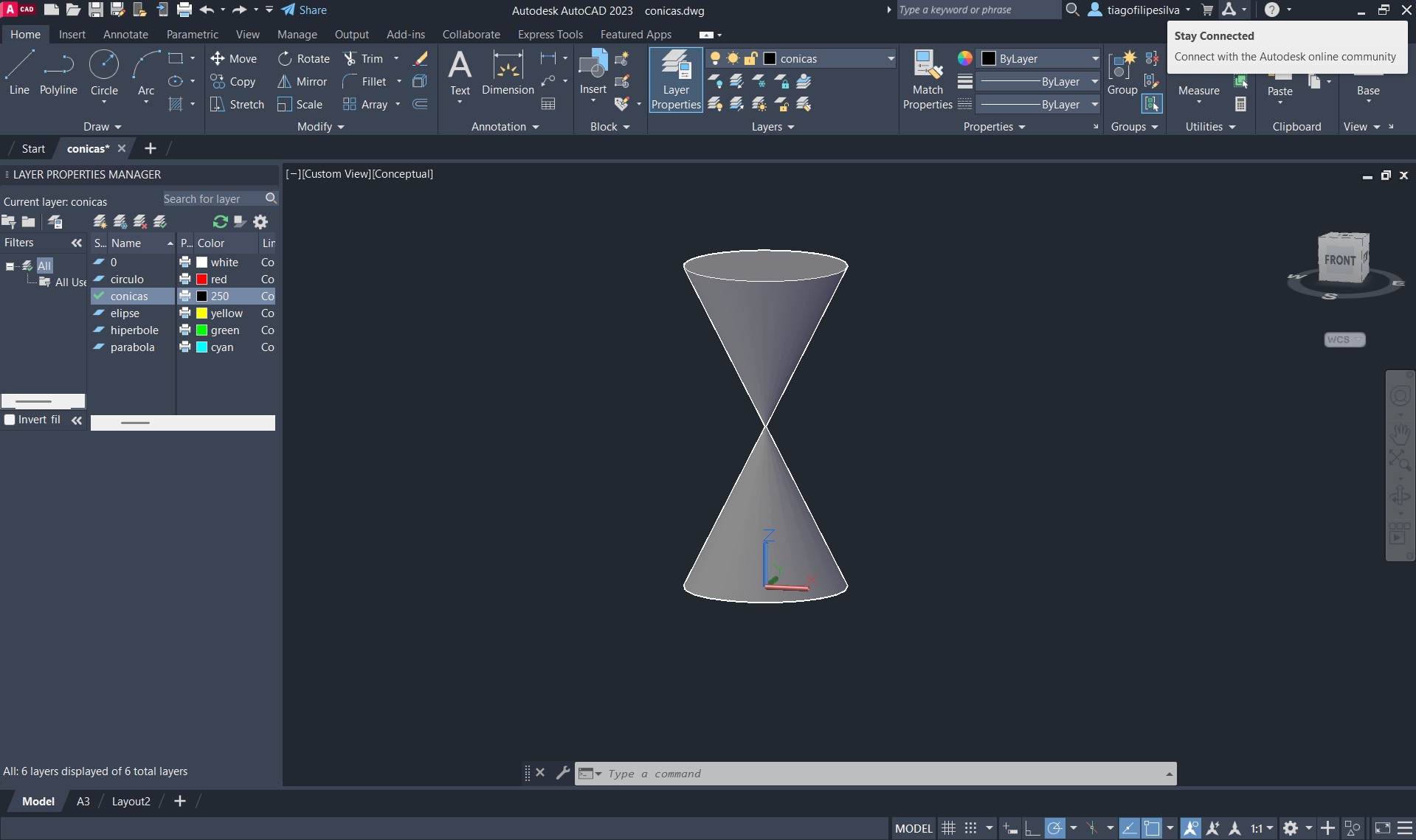Switch to the A3 layout tab
Image resolution: width=1416 pixels, height=840 pixels.
point(83,802)
